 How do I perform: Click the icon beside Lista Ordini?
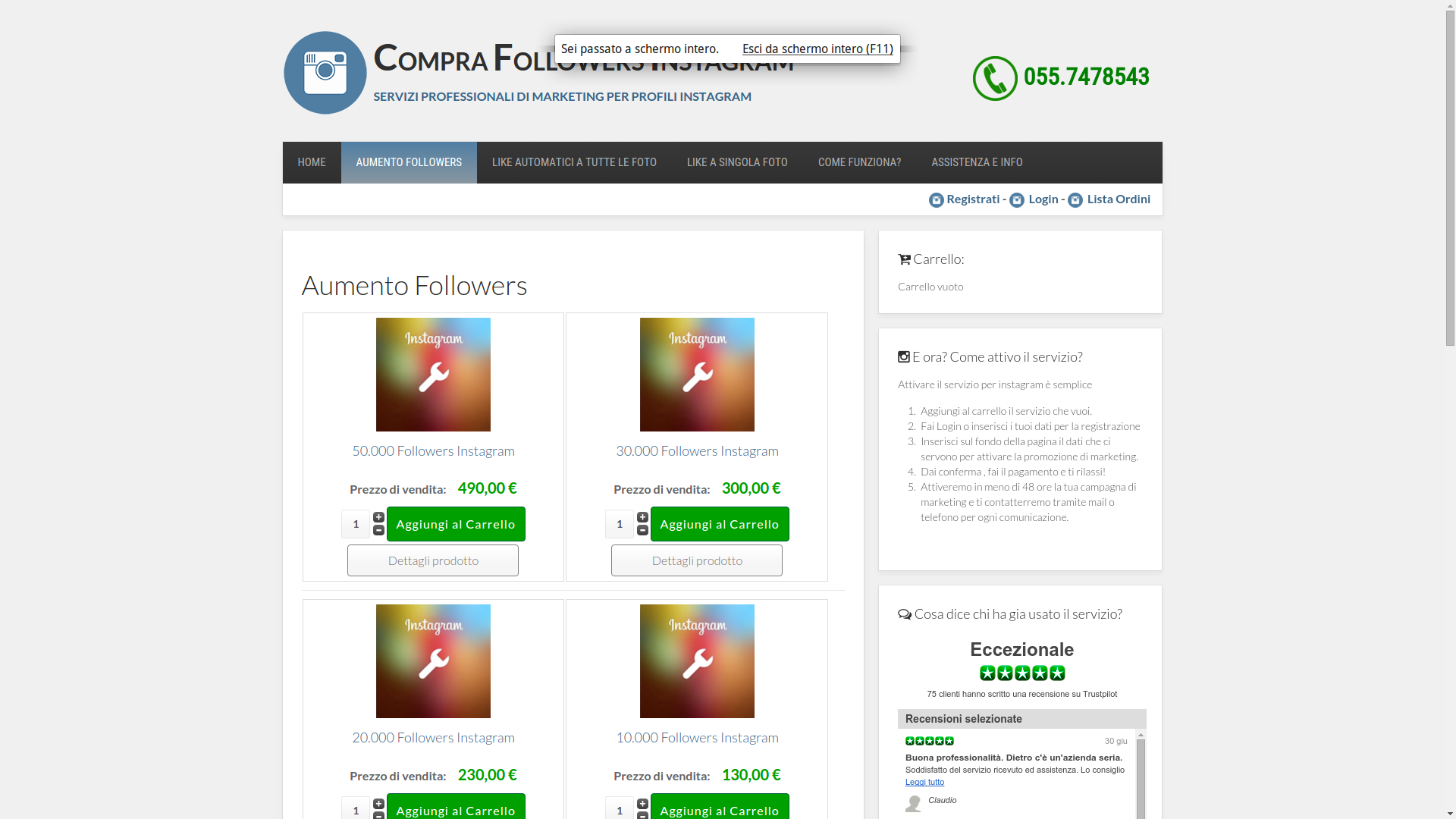[x=1075, y=200]
